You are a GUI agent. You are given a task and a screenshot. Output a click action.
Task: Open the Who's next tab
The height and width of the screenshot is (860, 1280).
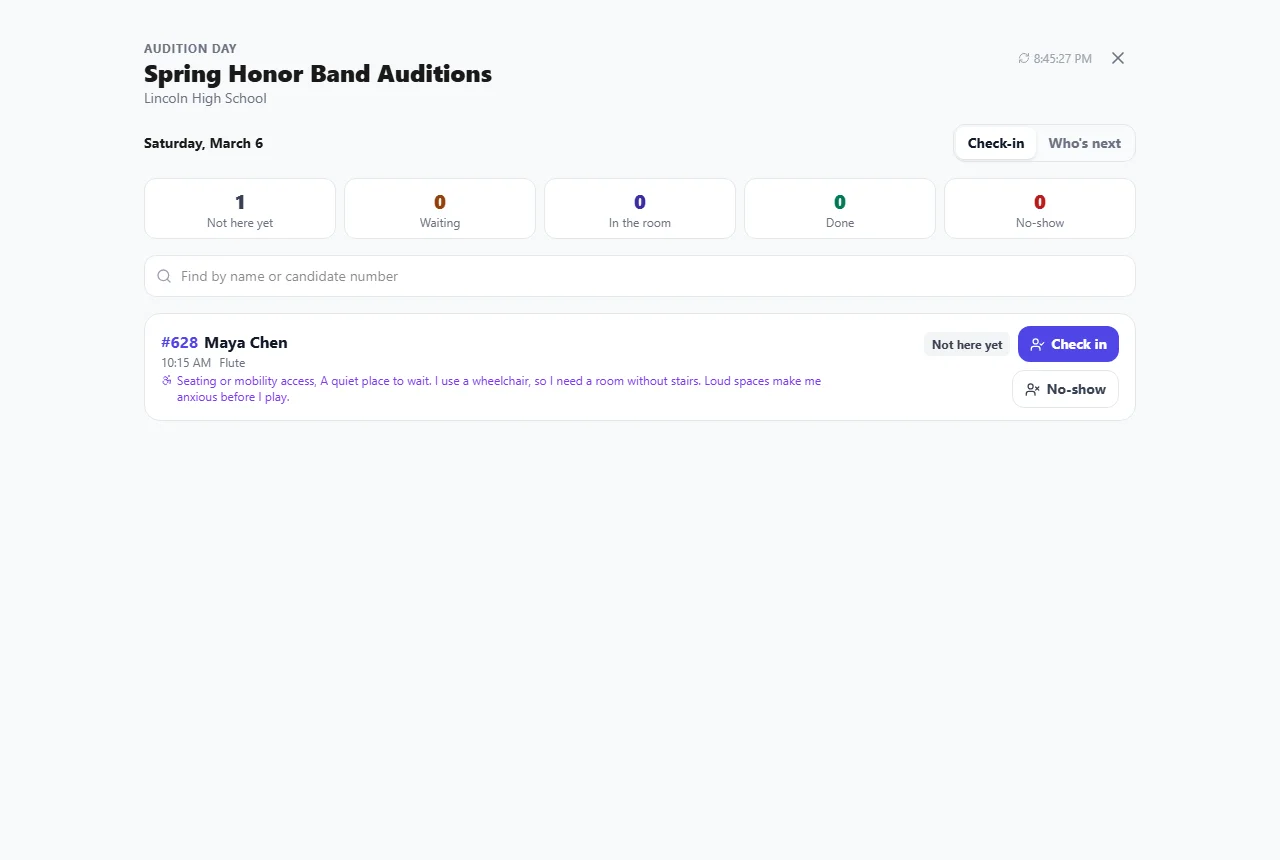(1084, 143)
